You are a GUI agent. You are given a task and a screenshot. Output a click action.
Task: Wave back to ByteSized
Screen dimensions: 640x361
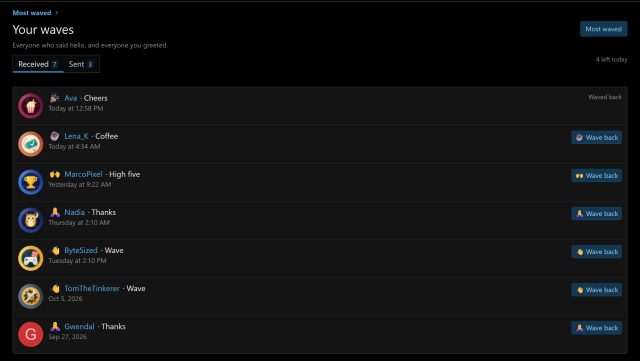click(x=596, y=252)
